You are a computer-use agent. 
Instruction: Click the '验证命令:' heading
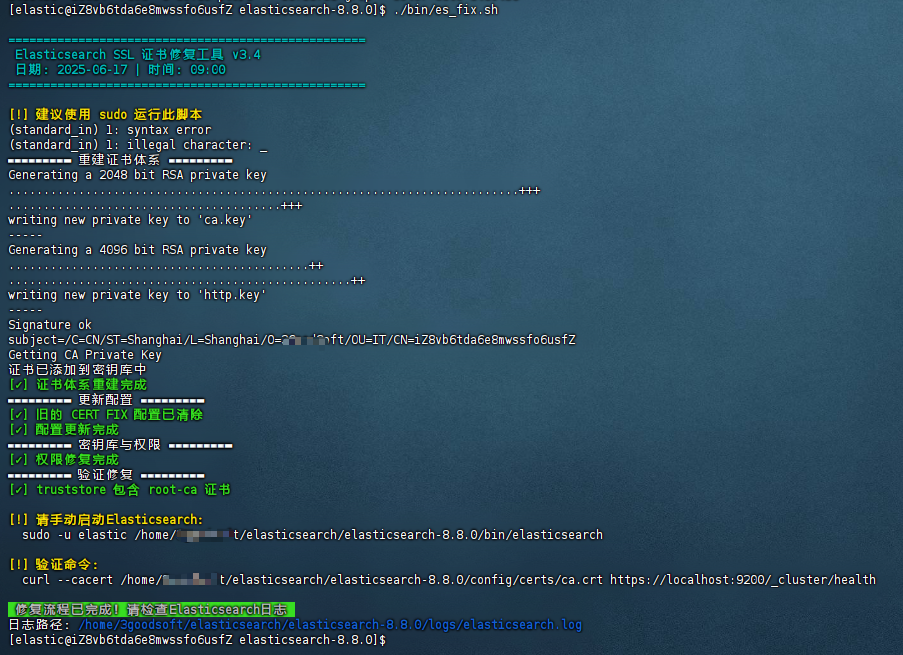point(67,564)
